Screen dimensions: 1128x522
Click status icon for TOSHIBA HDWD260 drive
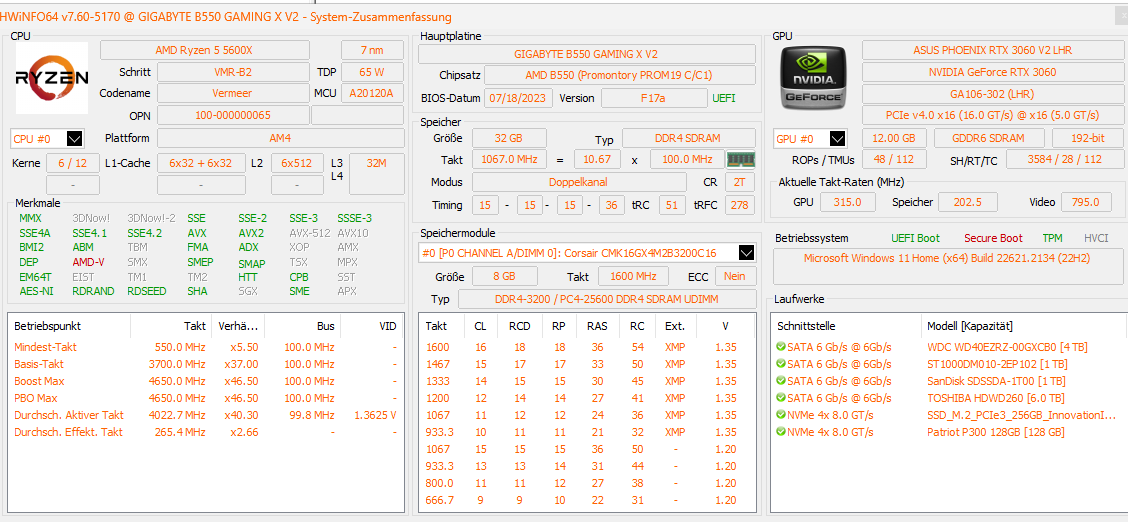(x=781, y=398)
